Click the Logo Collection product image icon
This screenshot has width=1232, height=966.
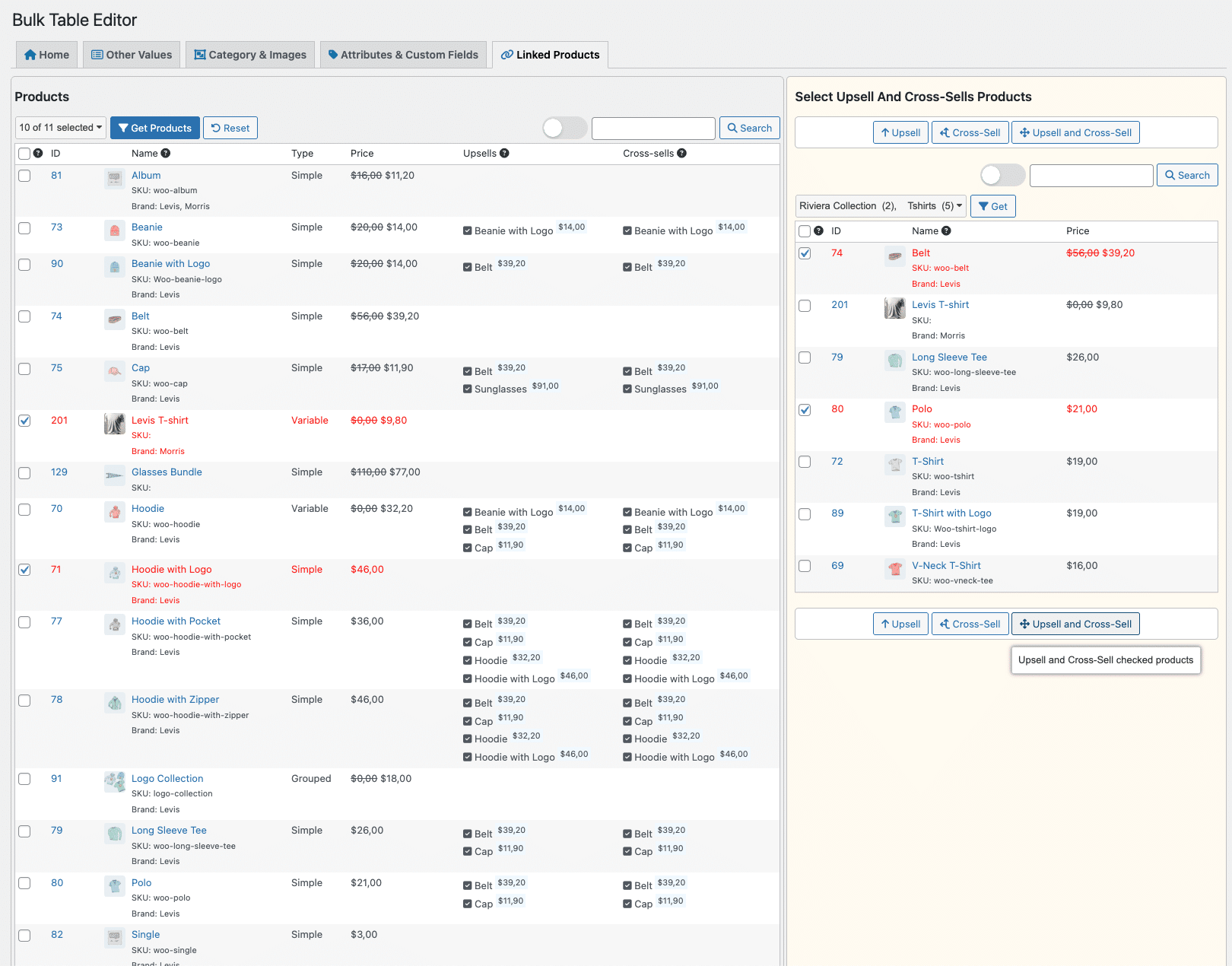[115, 782]
